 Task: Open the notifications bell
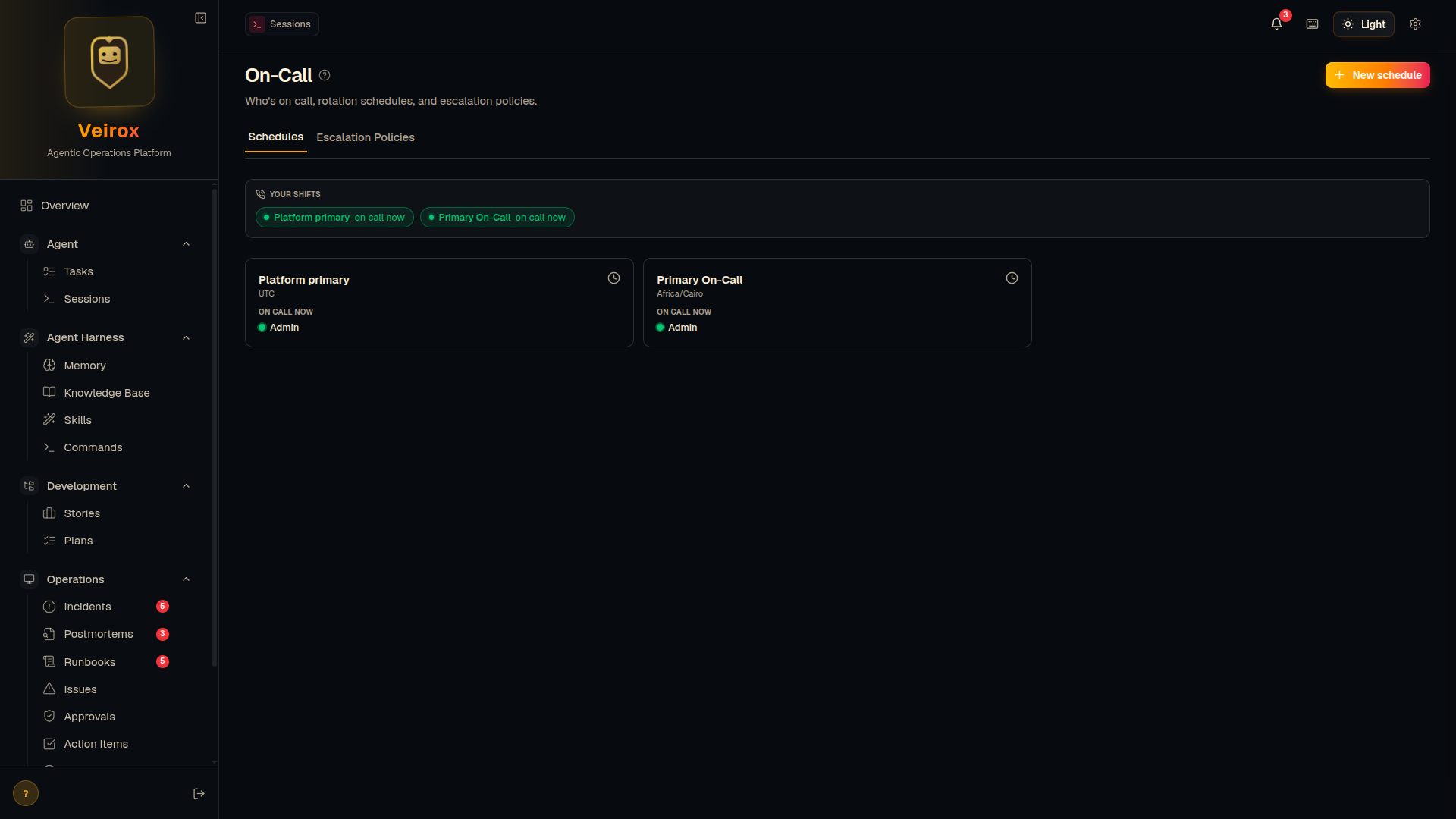1276,24
